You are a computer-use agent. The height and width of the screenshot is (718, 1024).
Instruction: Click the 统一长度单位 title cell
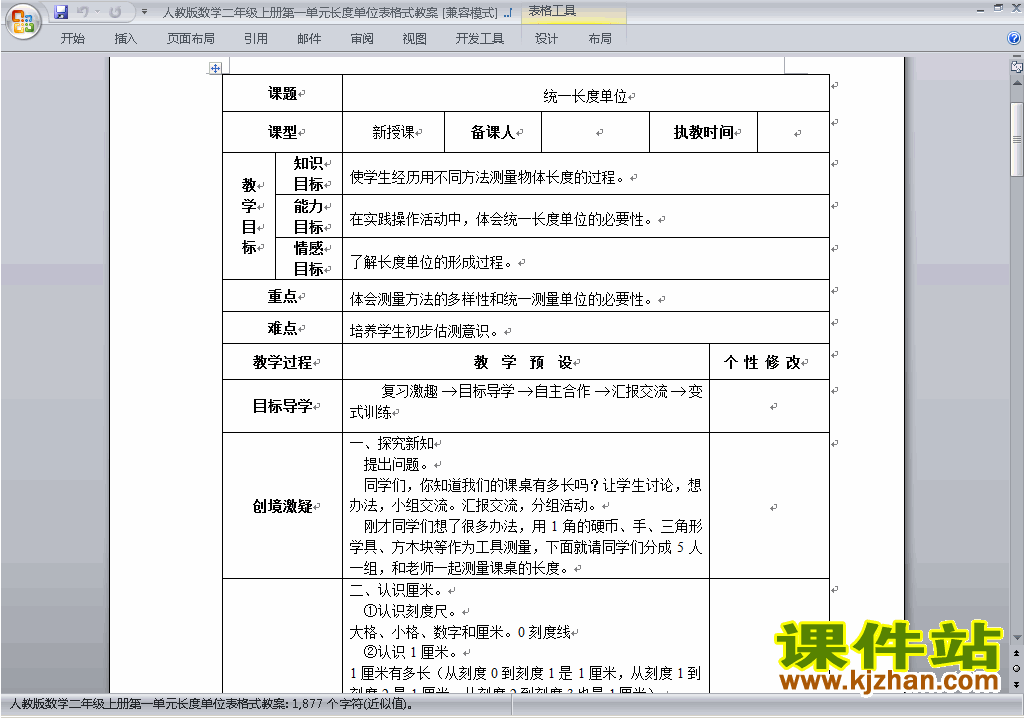pyautogui.click(x=586, y=93)
